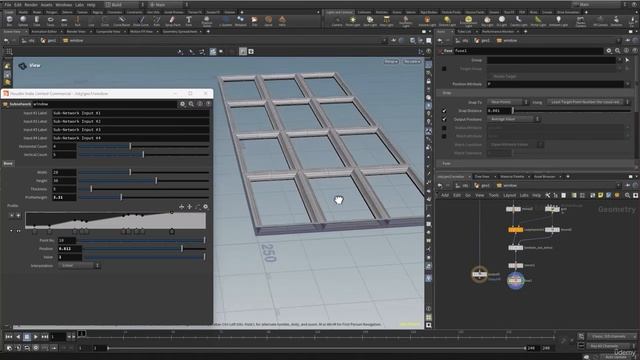This screenshot has width=640, height=360.
Task: Select the Curve Bezier shelf tool
Action: click(121, 20)
